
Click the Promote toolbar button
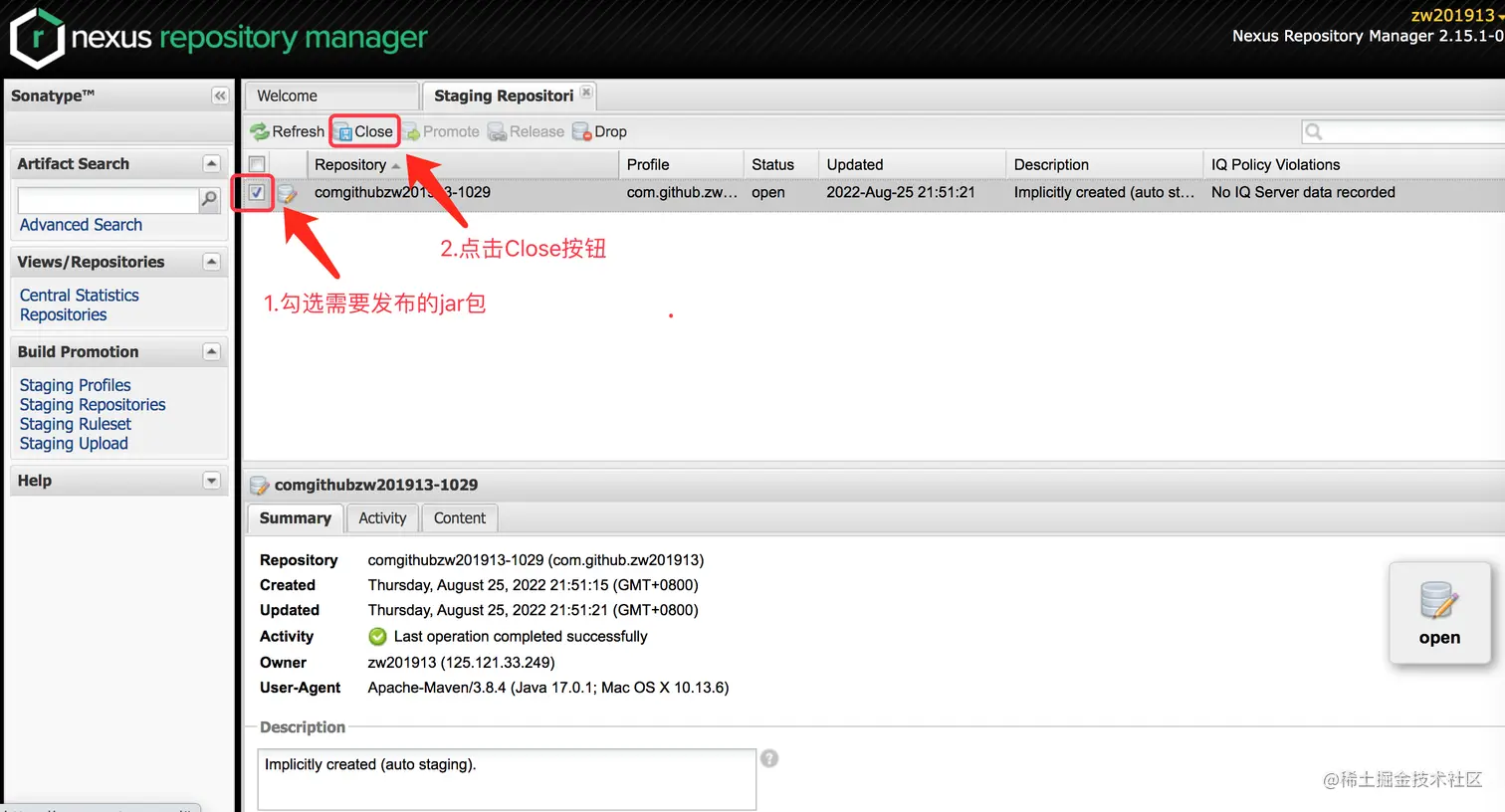click(x=441, y=131)
